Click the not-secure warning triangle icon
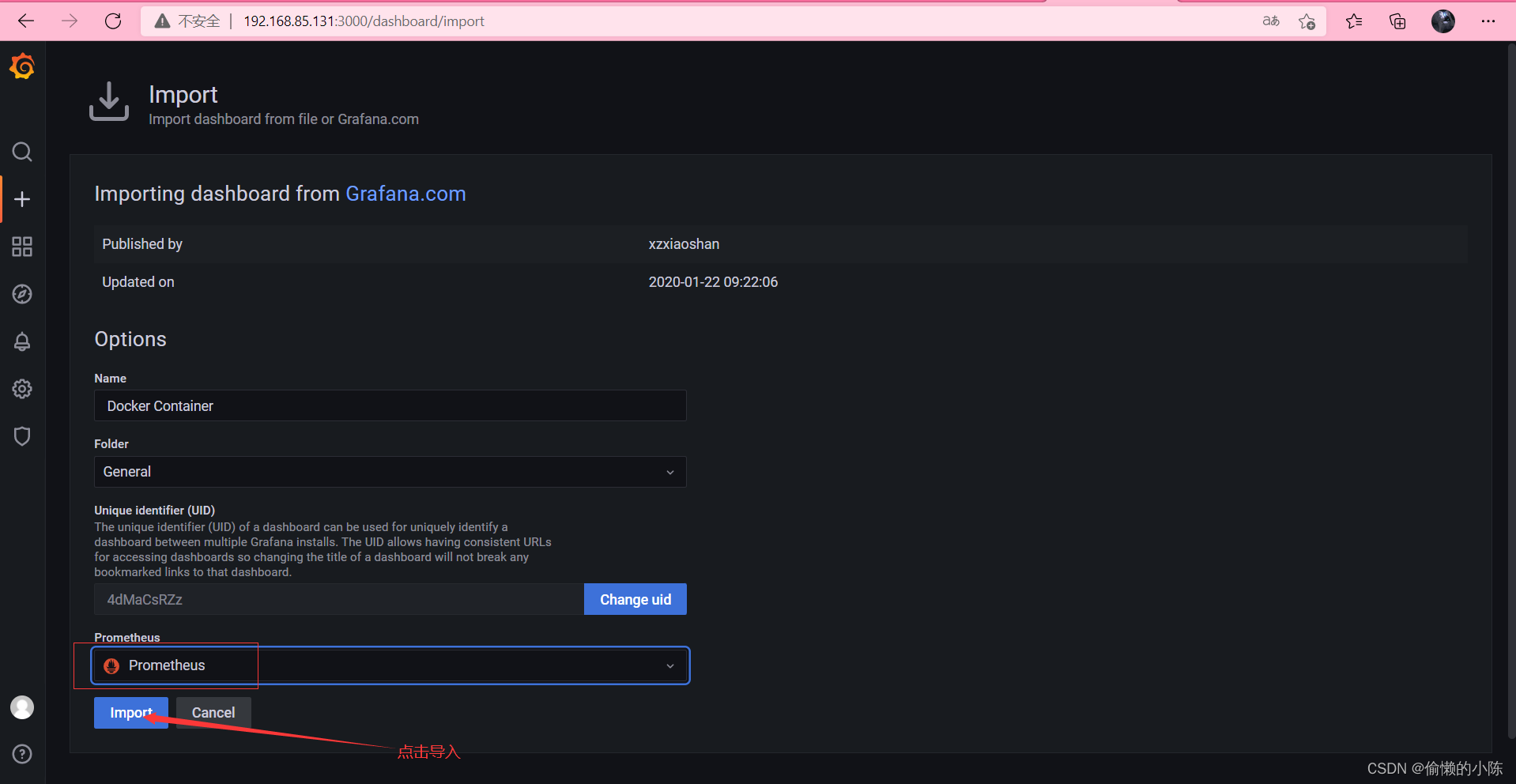The height and width of the screenshot is (784, 1516). 162,21
